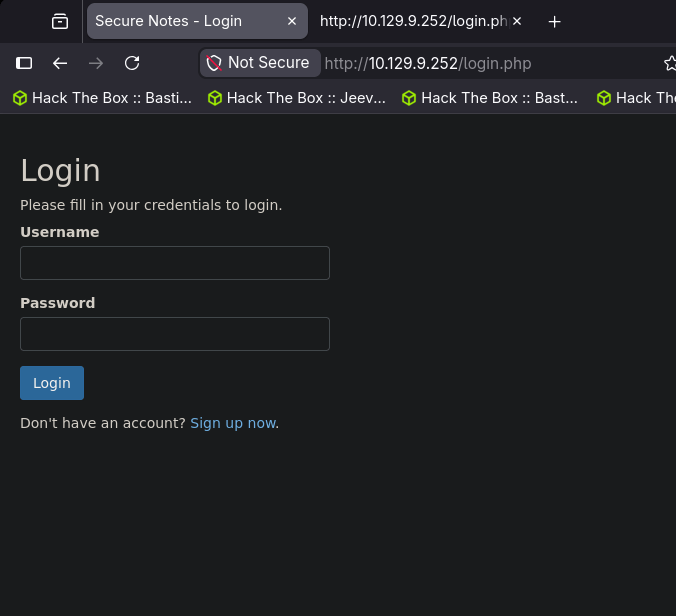The image size is (676, 616).
Task: Click into the Password field
Action: click(175, 334)
